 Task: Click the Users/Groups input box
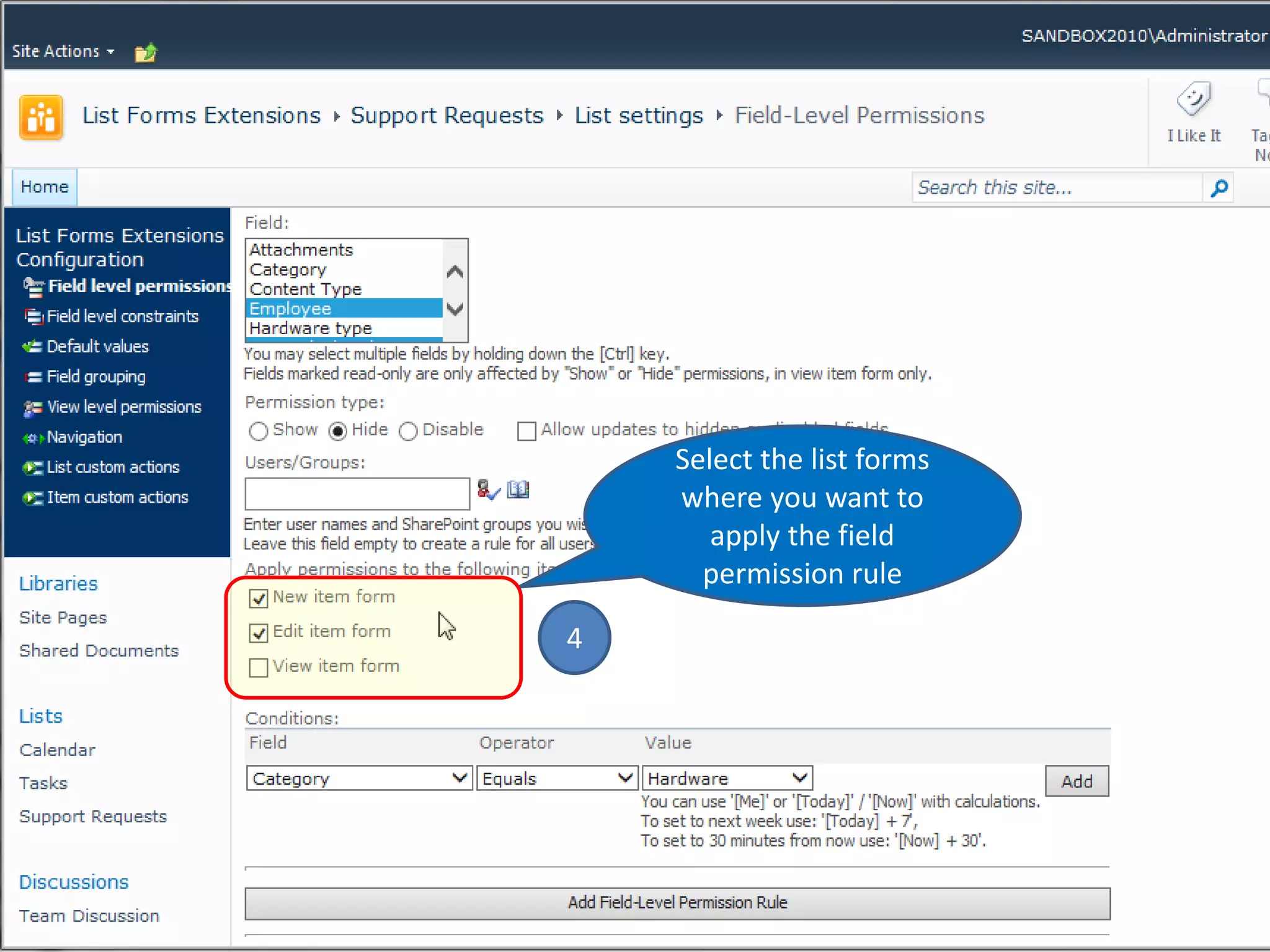357,493
